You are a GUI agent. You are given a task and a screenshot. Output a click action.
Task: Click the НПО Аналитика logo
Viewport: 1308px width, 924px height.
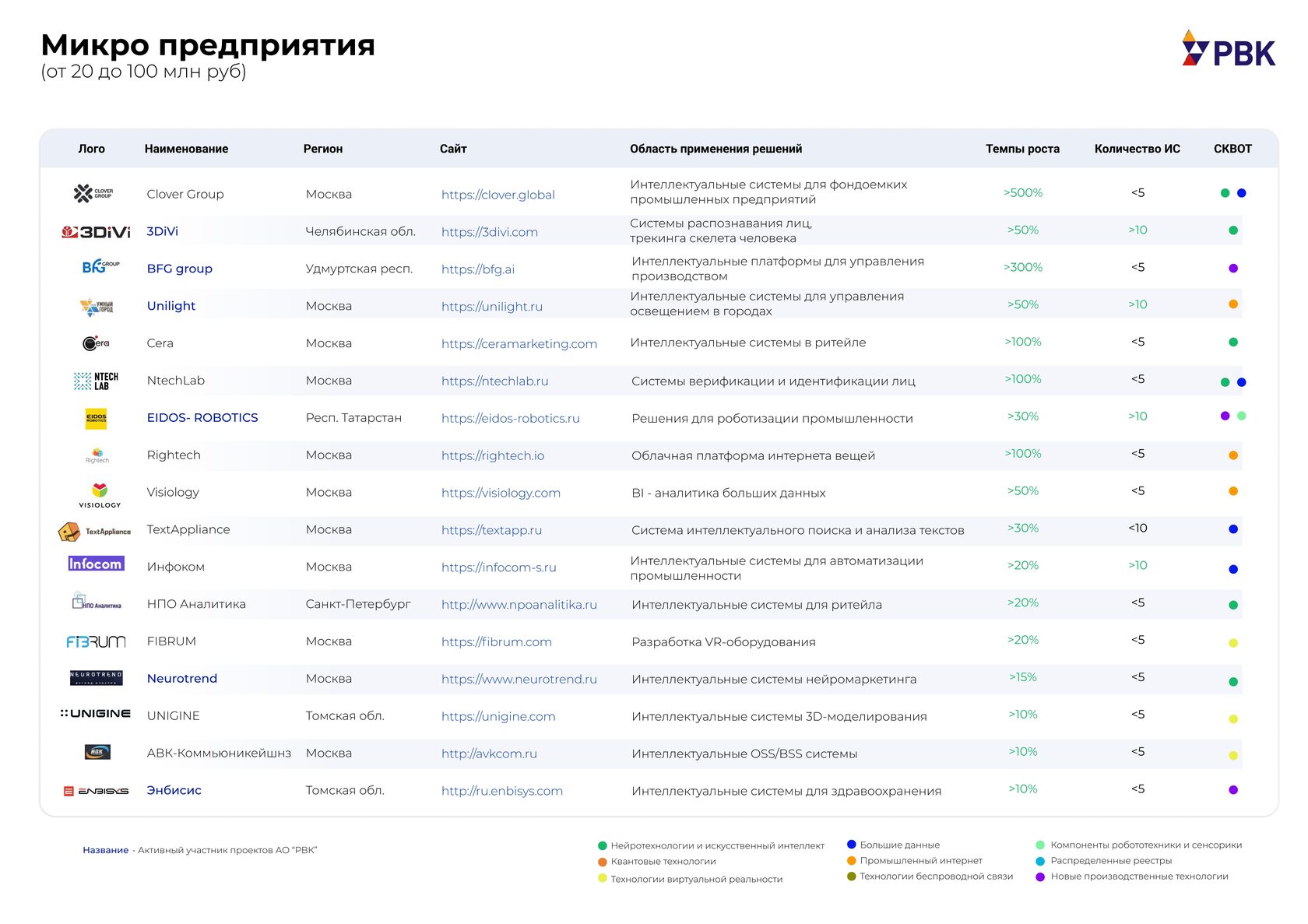pos(97,601)
